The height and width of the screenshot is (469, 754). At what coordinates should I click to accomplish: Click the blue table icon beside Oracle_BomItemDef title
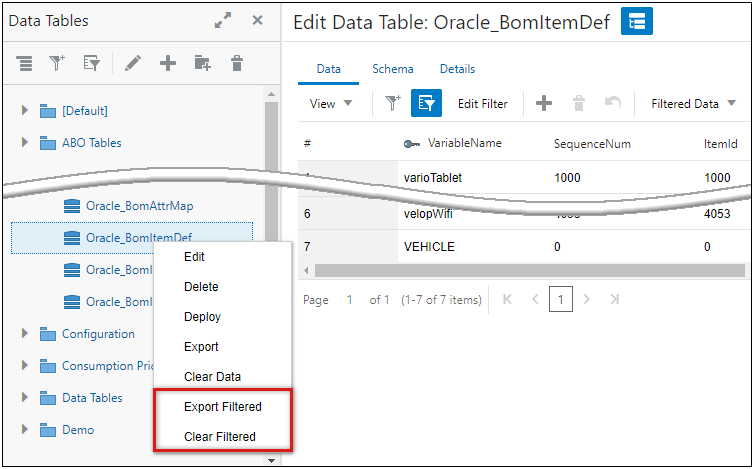coord(637,21)
